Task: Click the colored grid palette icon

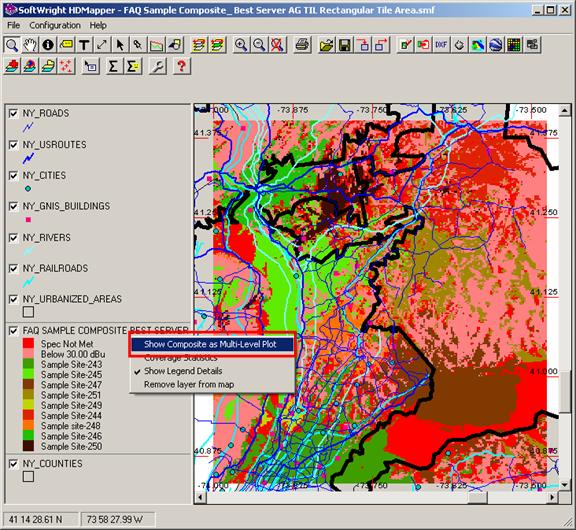Action: 514,45
